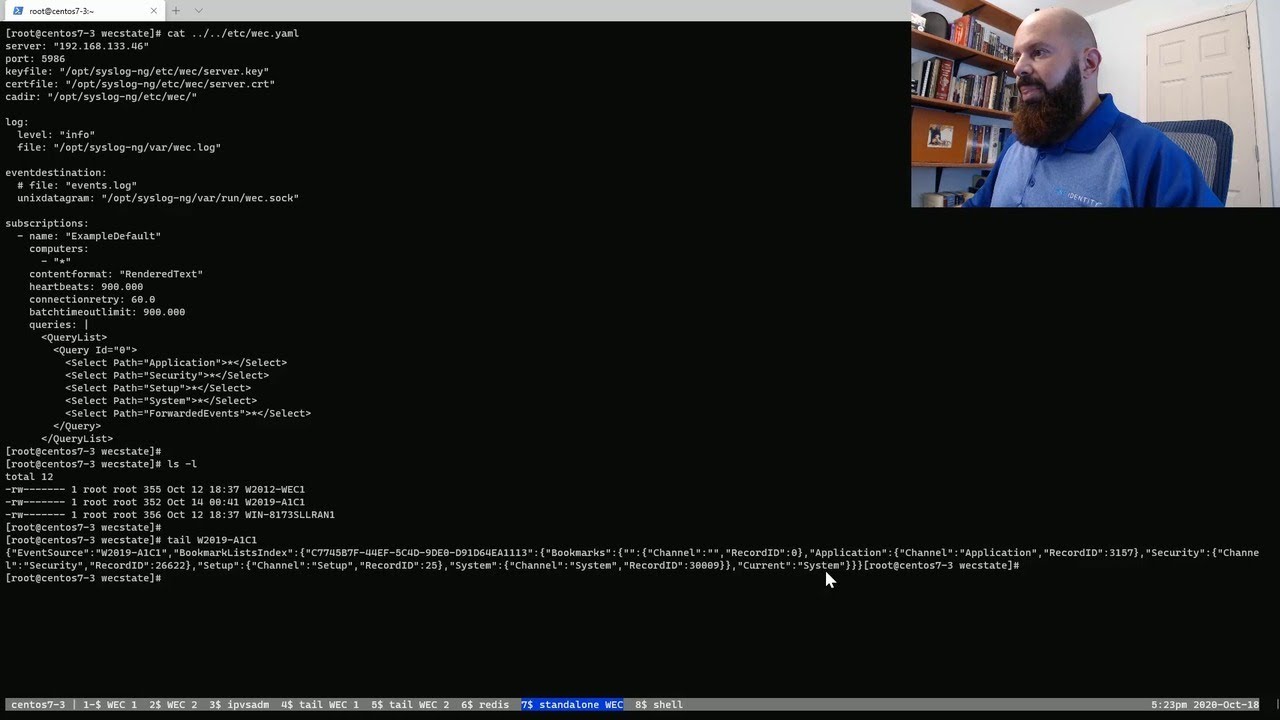Click the 'heartbeats: 900.000' line
Image resolution: width=1280 pixels, height=720 pixels.
(86, 287)
